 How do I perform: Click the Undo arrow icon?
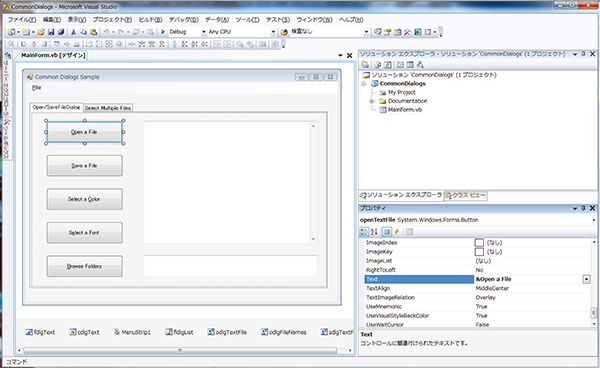coord(106,32)
